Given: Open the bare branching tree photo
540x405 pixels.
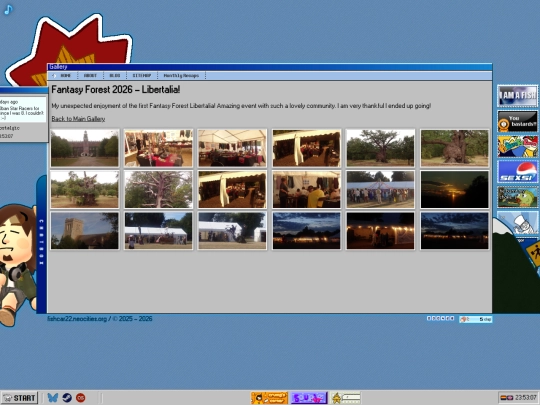Looking at the screenshot, I should coord(158,189).
